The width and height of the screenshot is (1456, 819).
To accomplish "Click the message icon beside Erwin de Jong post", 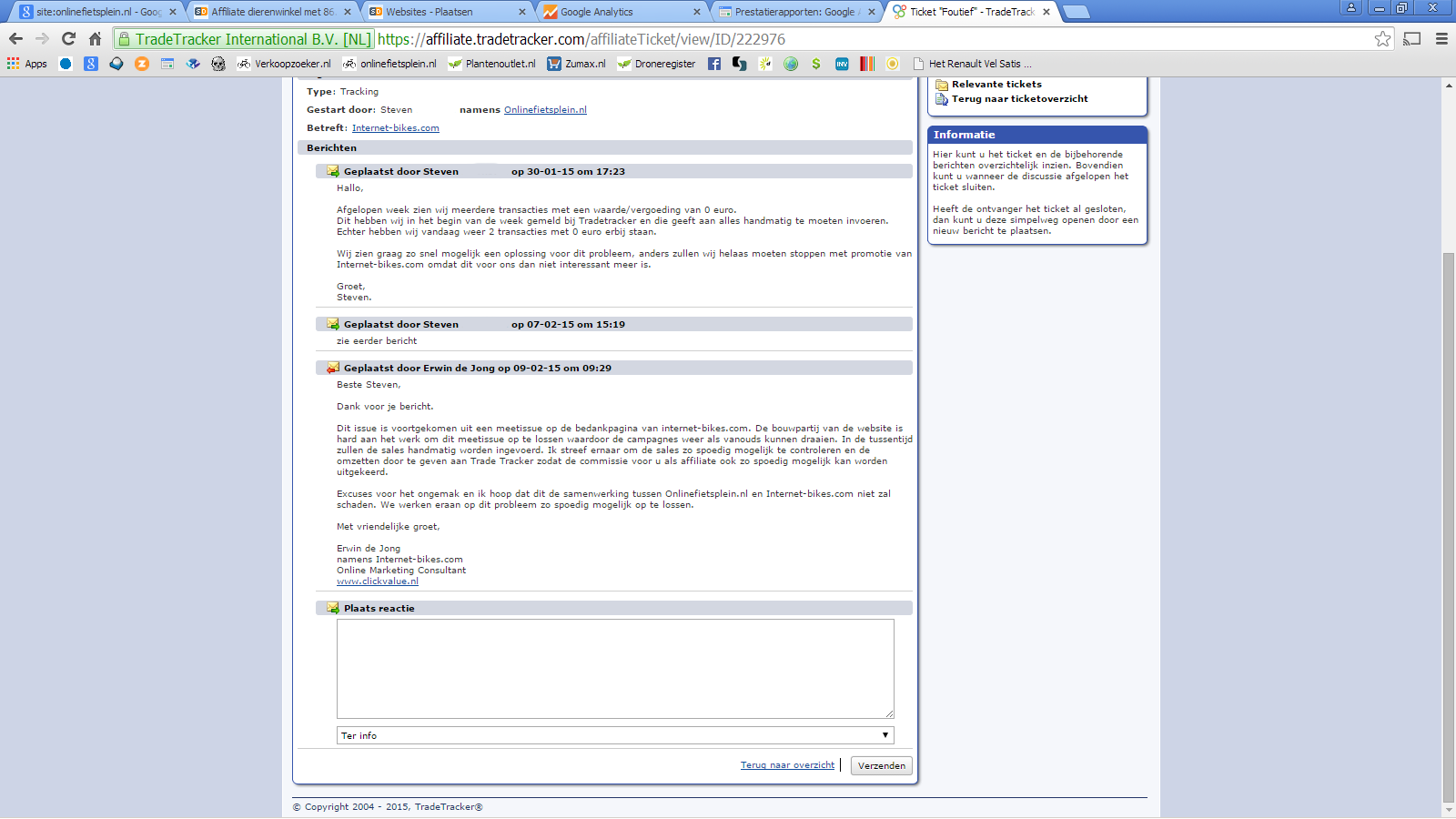I will [333, 368].
